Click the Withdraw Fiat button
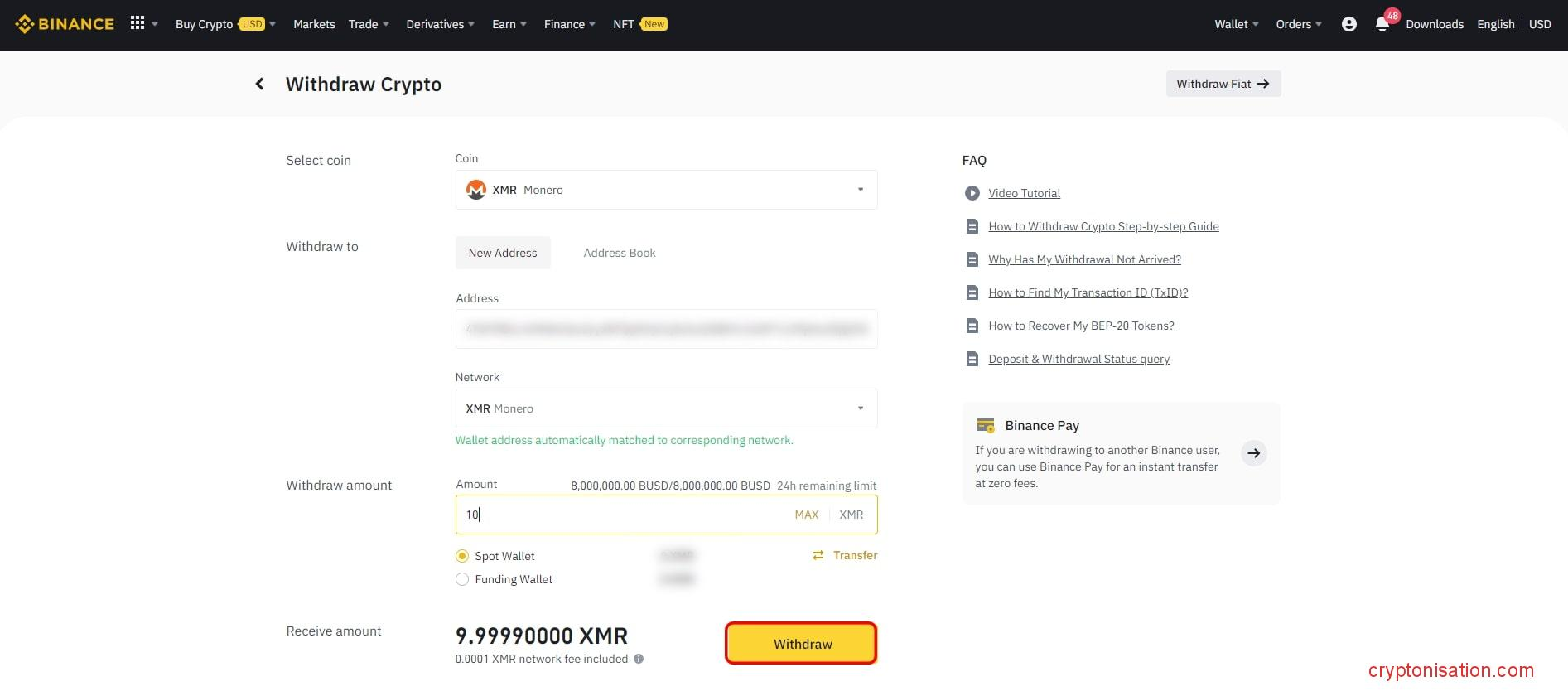 (1223, 84)
